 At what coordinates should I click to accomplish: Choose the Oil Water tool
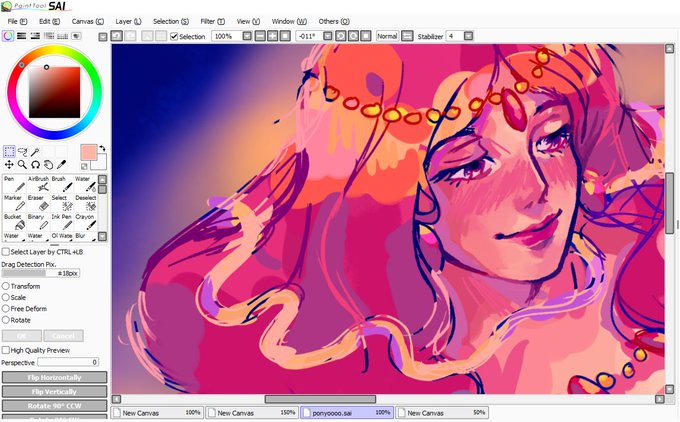pos(62,236)
